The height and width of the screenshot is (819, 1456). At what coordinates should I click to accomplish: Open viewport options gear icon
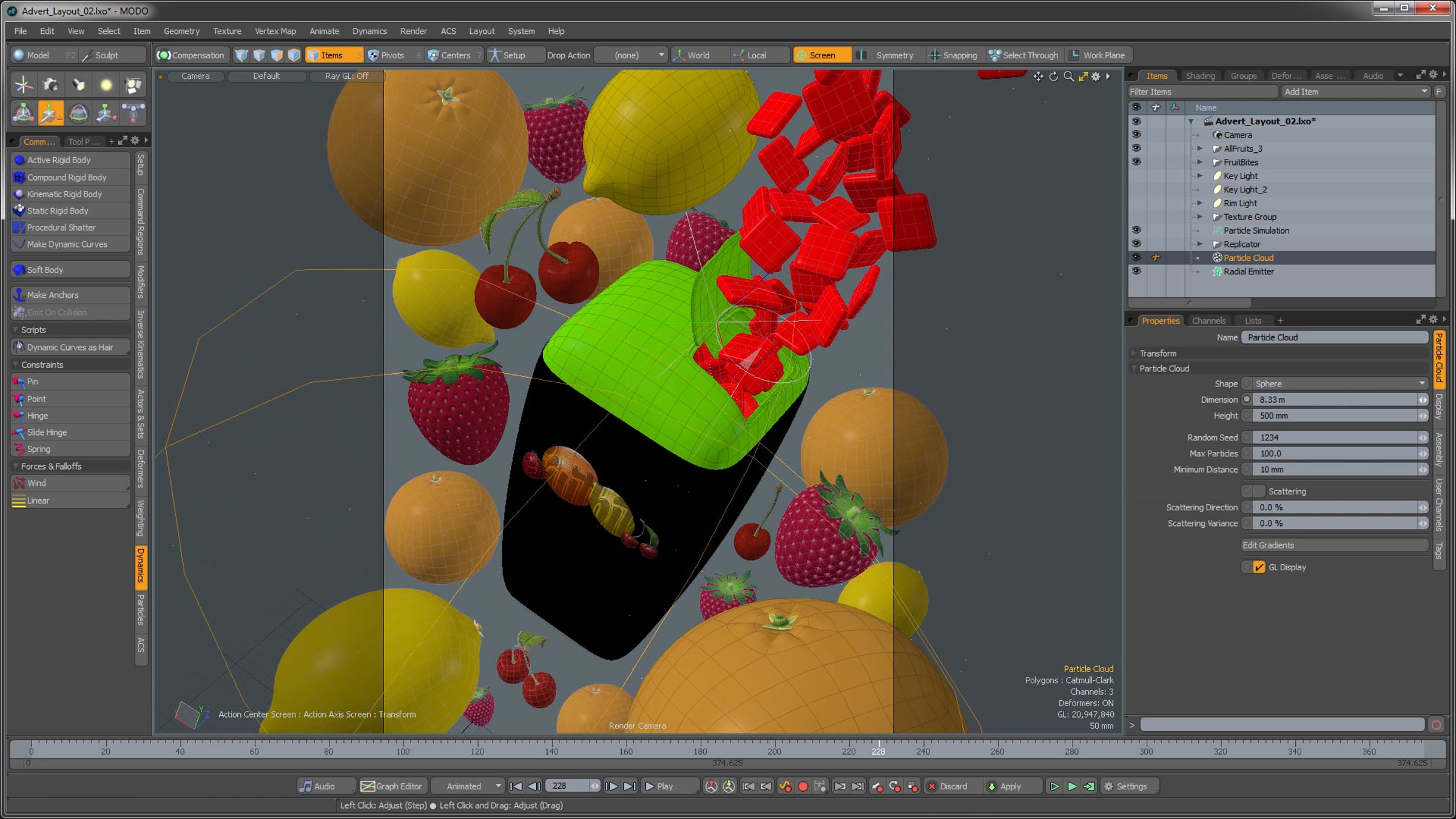1096,76
